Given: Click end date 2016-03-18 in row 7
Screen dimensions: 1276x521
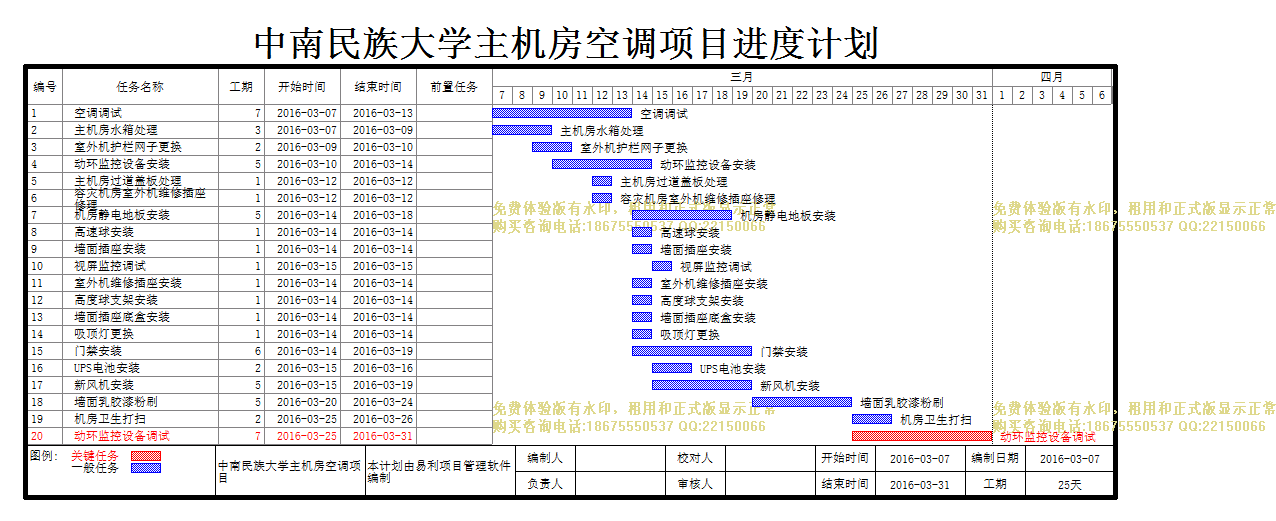Looking at the screenshot, I should pyautogui.click(x=383, y=215).
